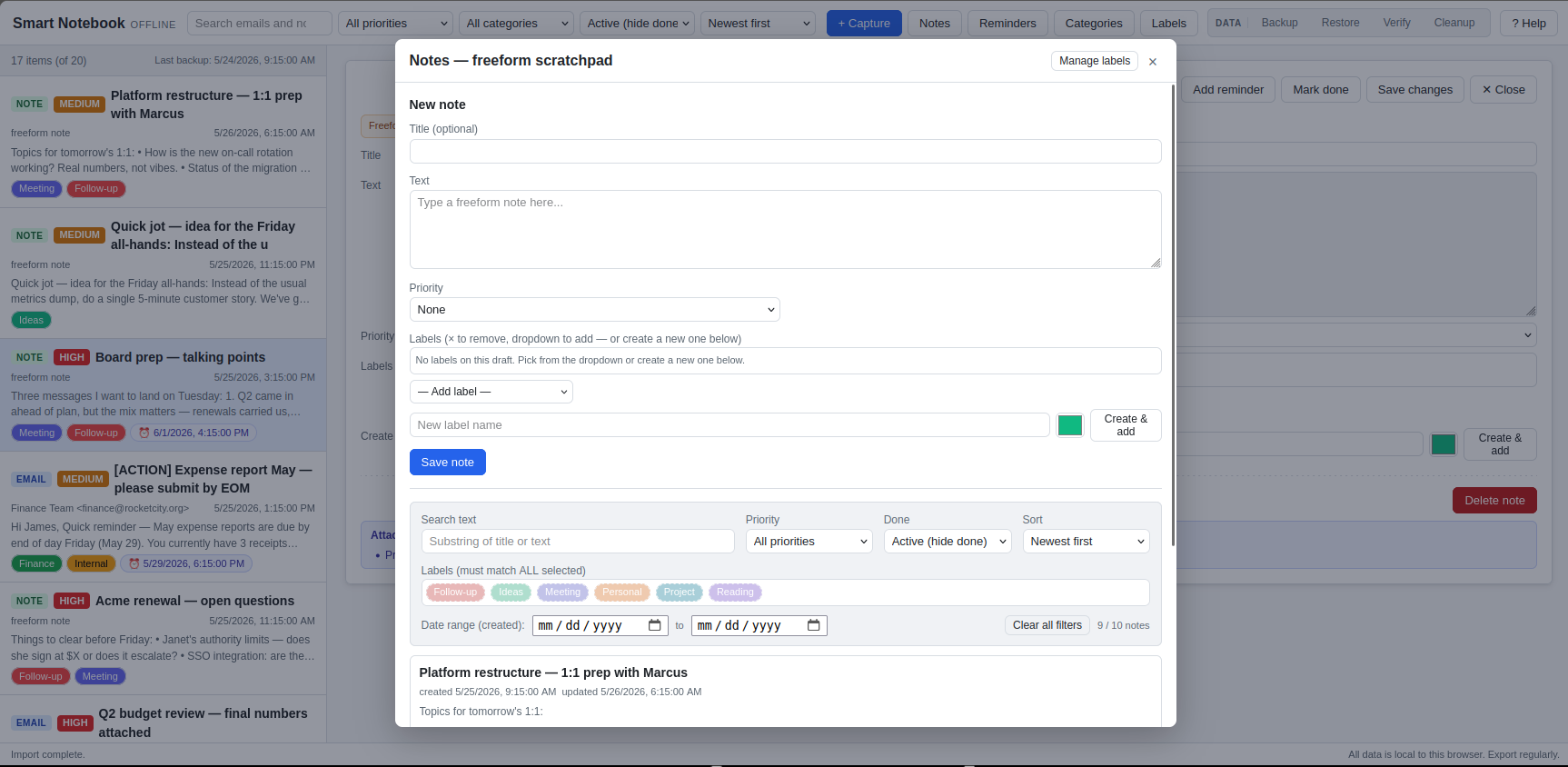Screen dimensions: 1568x767
Task: Open Q2 budget review email item
Action: coord(163,720)
